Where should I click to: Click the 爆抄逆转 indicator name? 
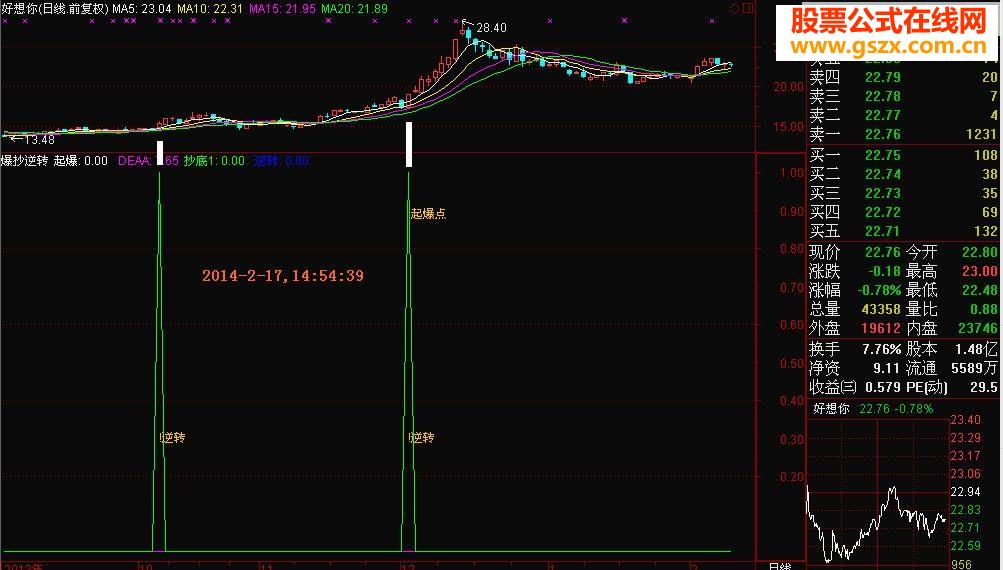point(24,161)
